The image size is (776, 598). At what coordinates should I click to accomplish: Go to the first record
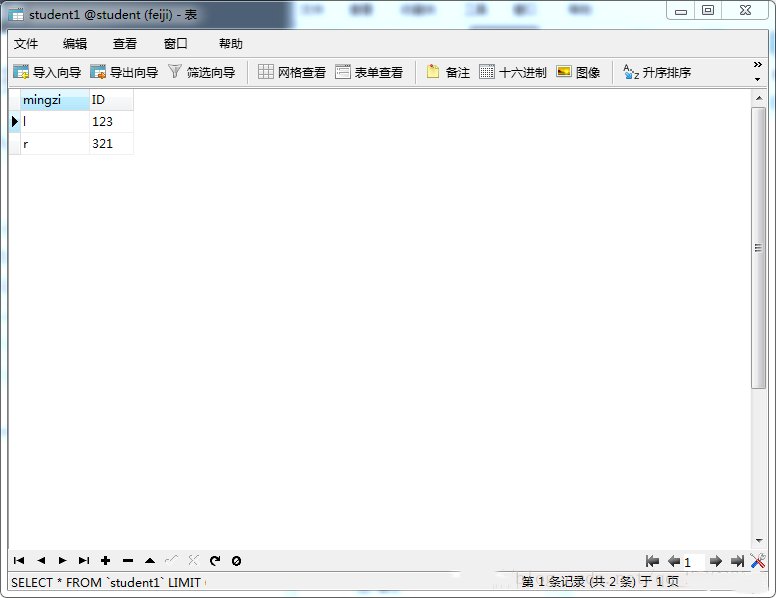(x=19, y=560)
